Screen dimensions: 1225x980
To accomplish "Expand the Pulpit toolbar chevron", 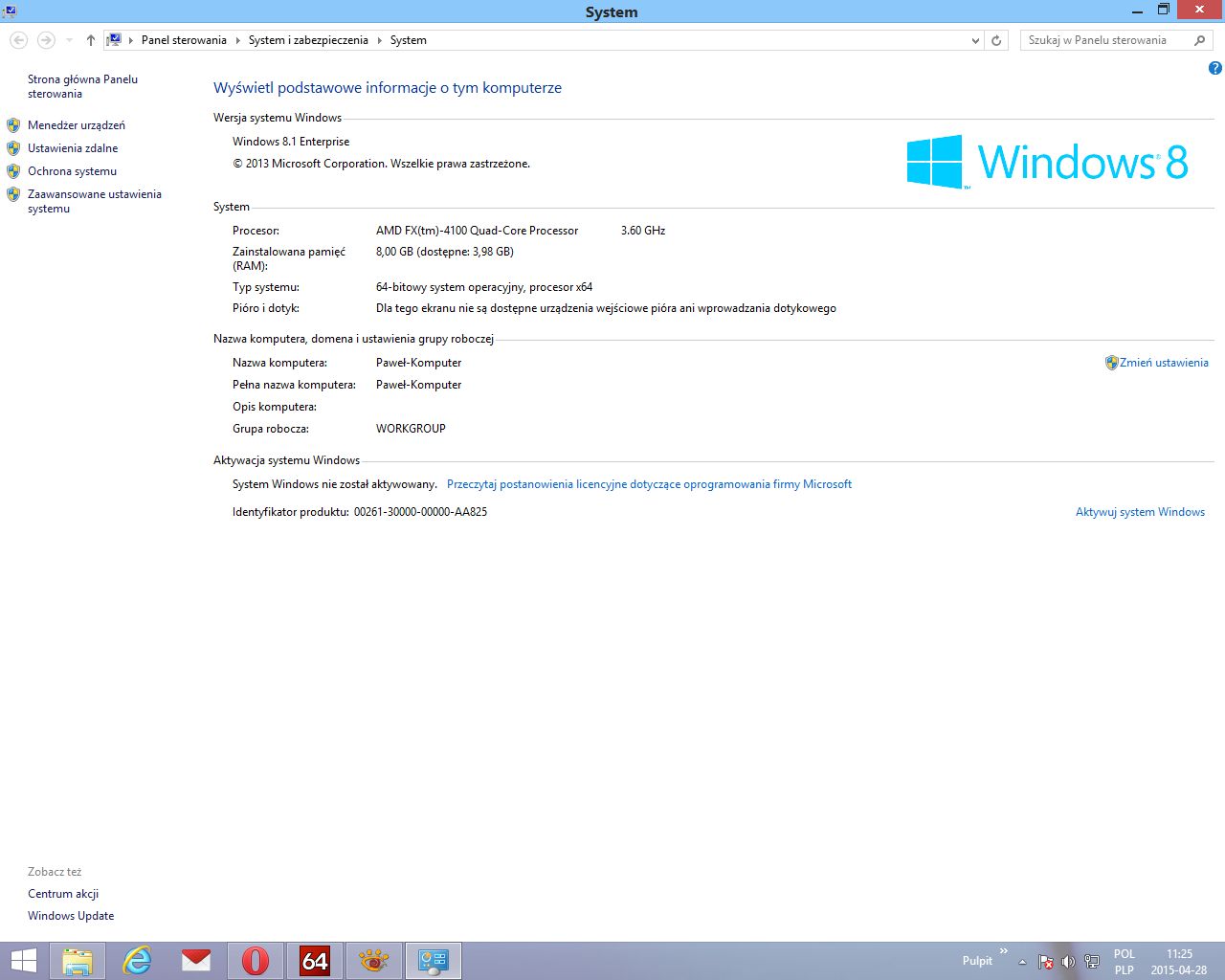I will click(1004, 951).
